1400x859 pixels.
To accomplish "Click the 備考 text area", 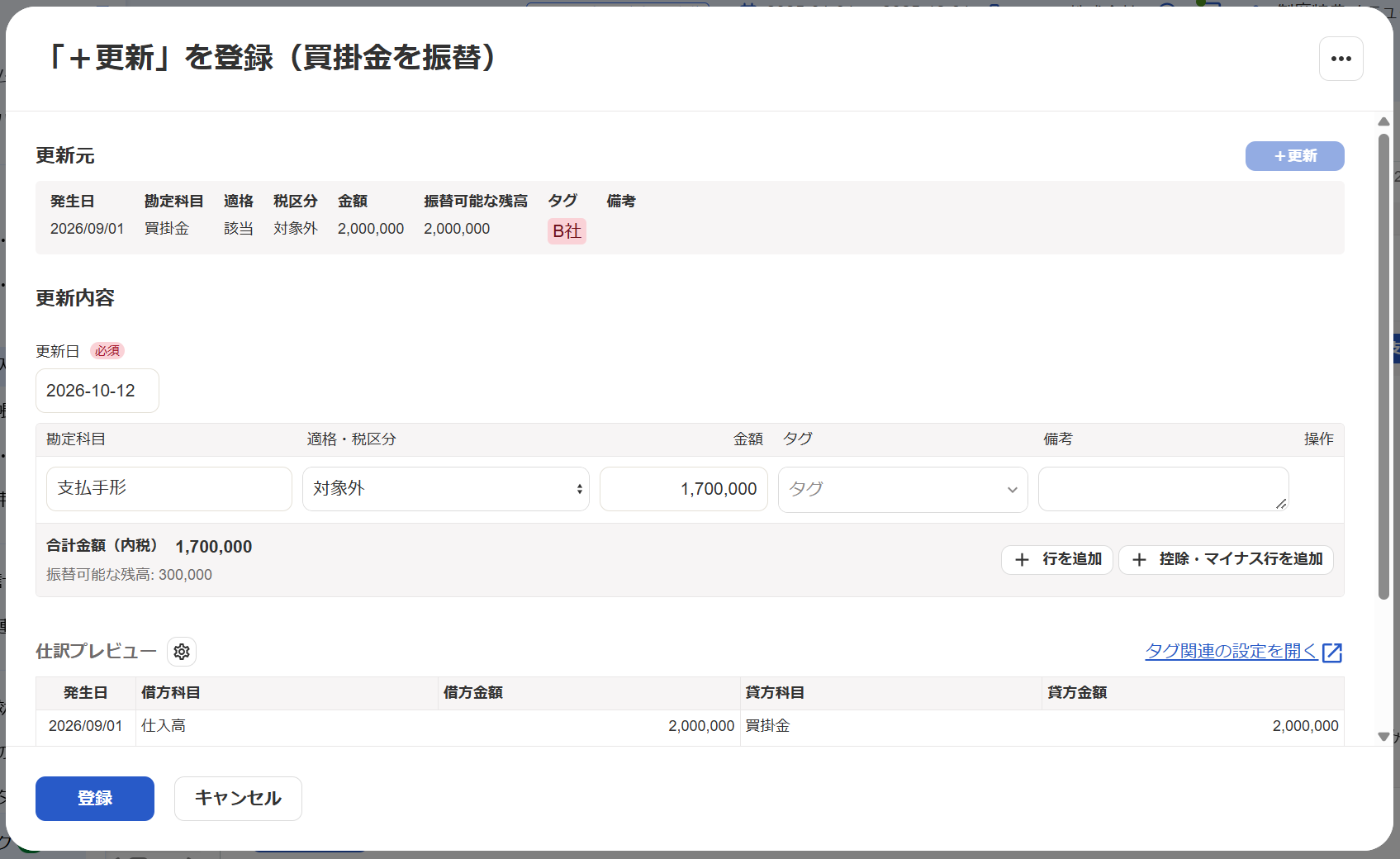I will click(1163, 489).
